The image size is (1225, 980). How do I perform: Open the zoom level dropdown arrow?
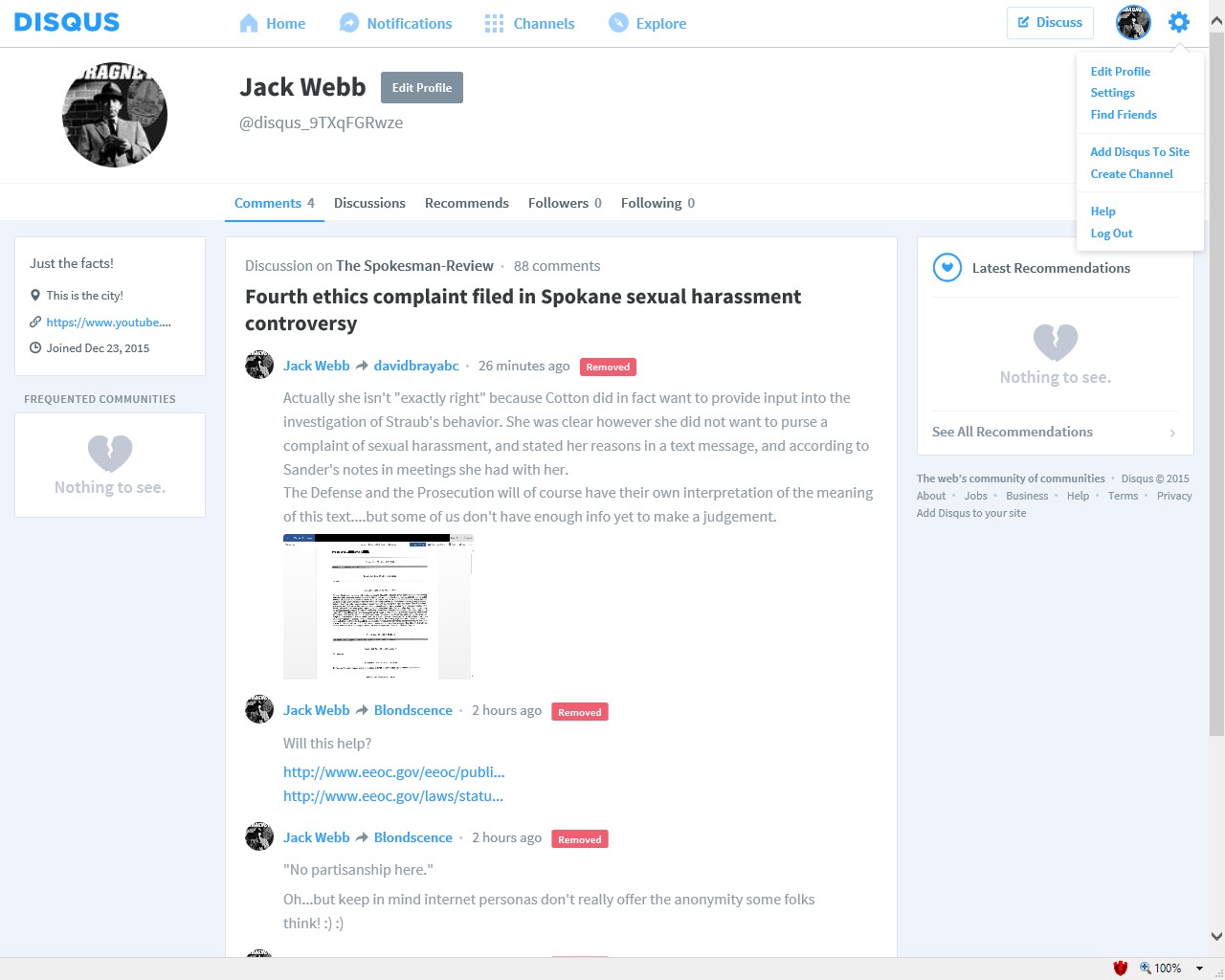(x=1199, y=969)
